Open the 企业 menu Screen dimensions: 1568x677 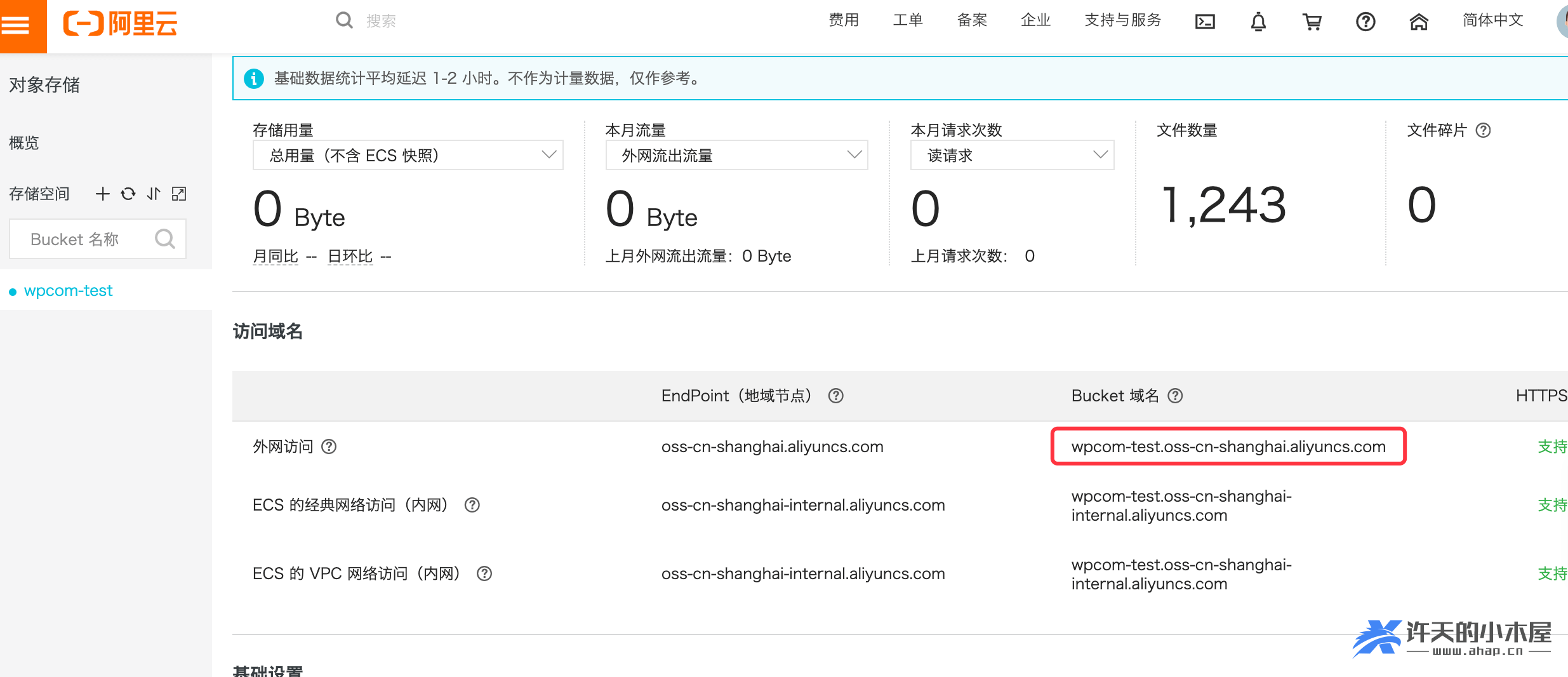coord(1036,20)
